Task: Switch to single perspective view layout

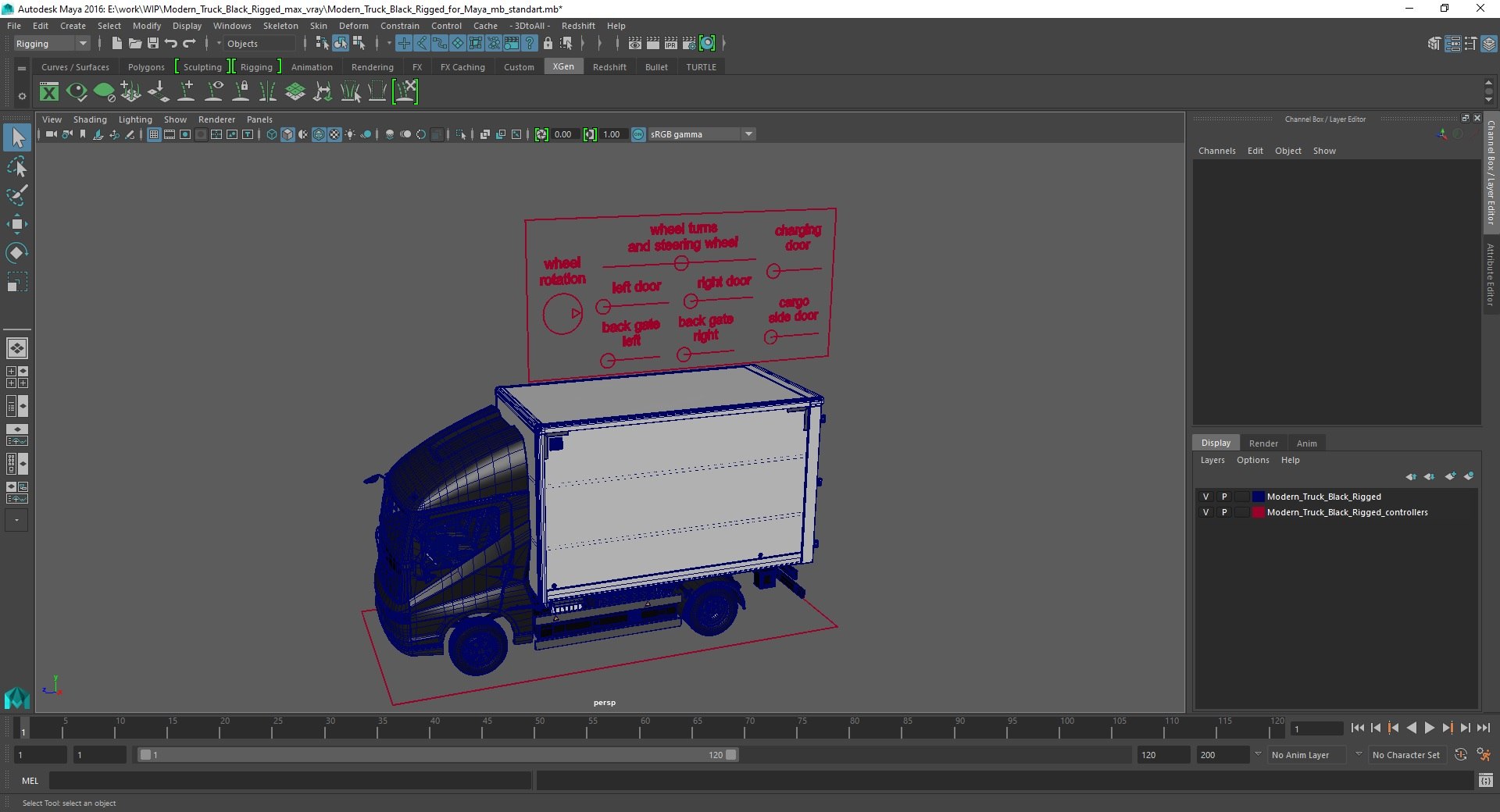Action: [x=17, y=348]
